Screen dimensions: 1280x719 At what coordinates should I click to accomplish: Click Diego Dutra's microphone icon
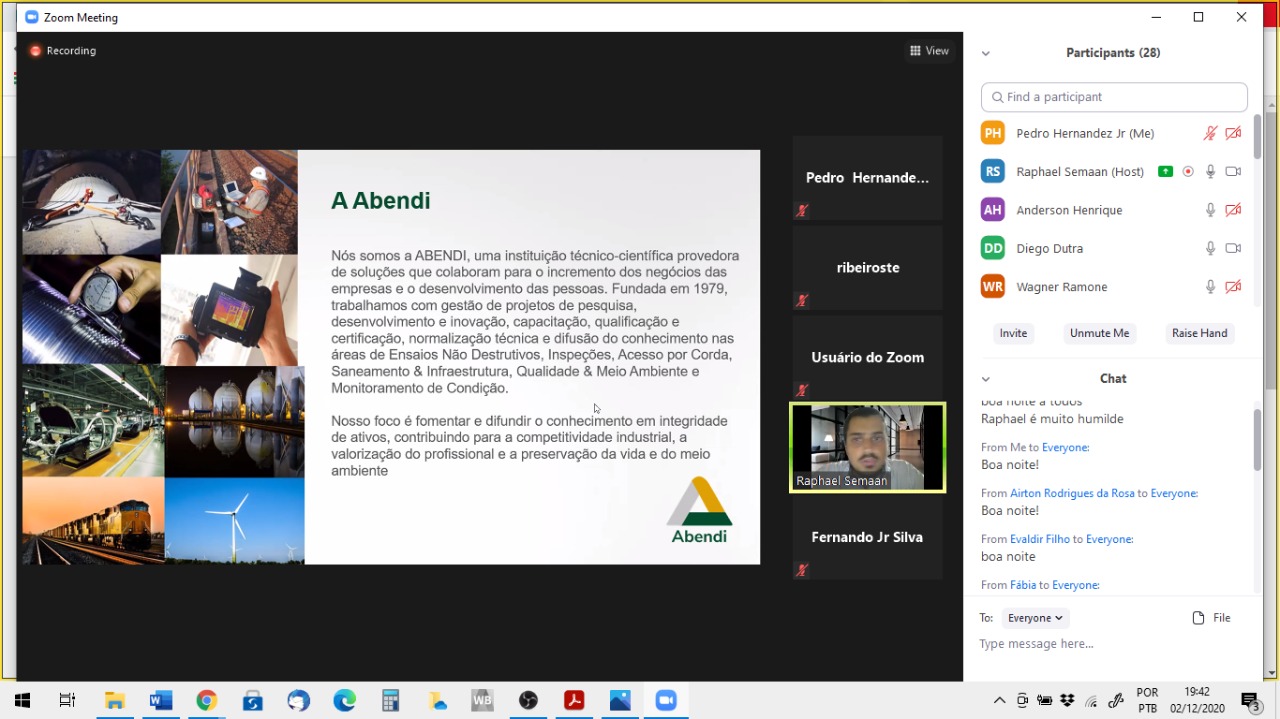pyautogui.click(x=1210, y=248)
